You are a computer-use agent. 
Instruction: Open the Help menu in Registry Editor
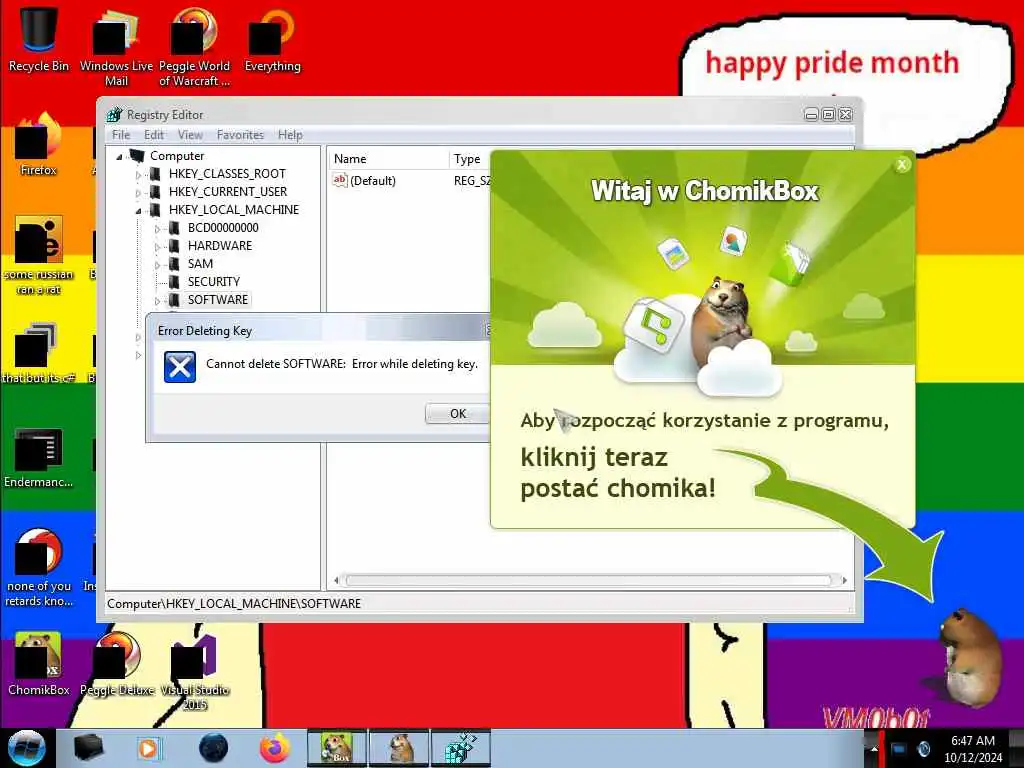(x=290, y=135)
